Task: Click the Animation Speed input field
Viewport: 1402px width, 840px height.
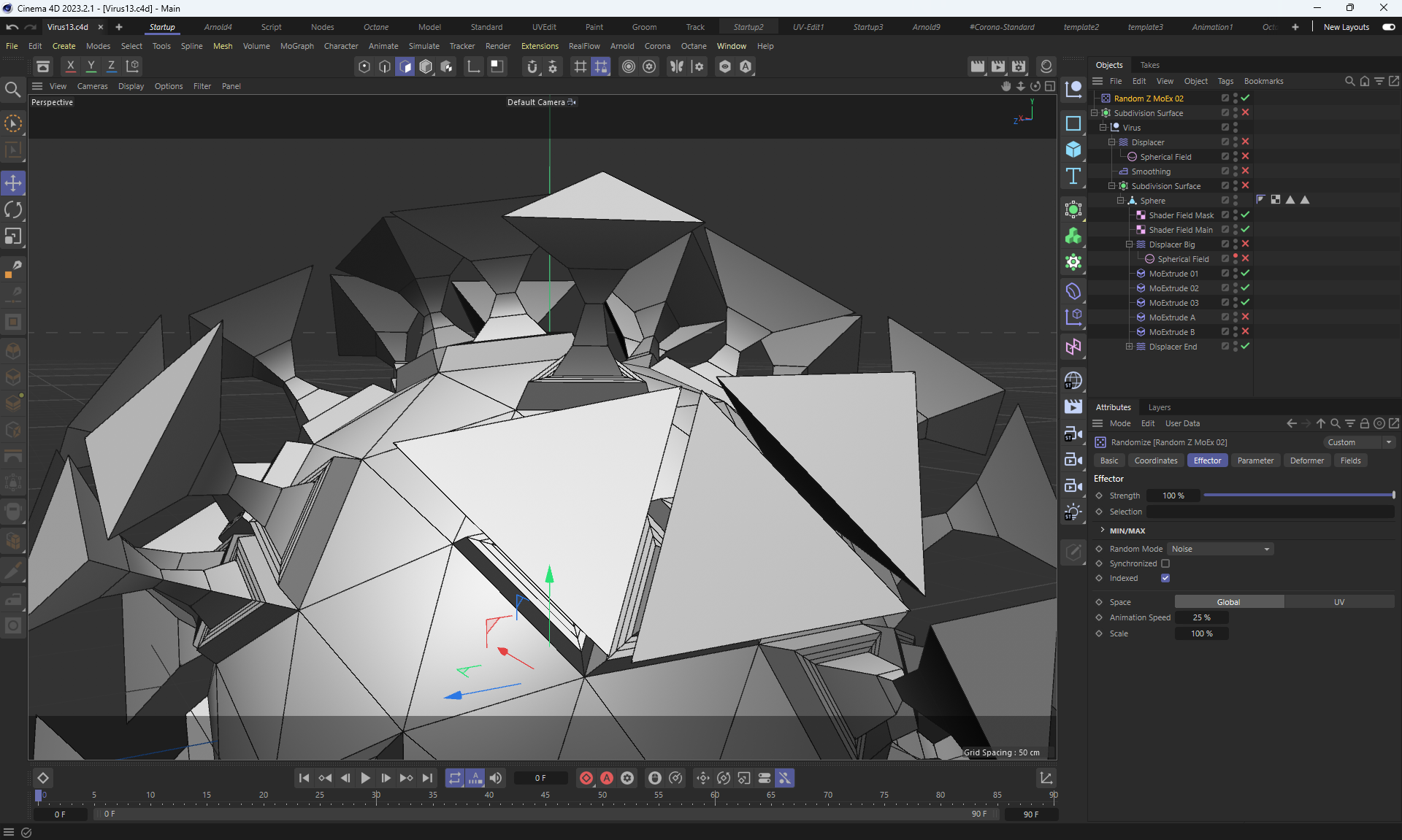Action: (1201, 617)
